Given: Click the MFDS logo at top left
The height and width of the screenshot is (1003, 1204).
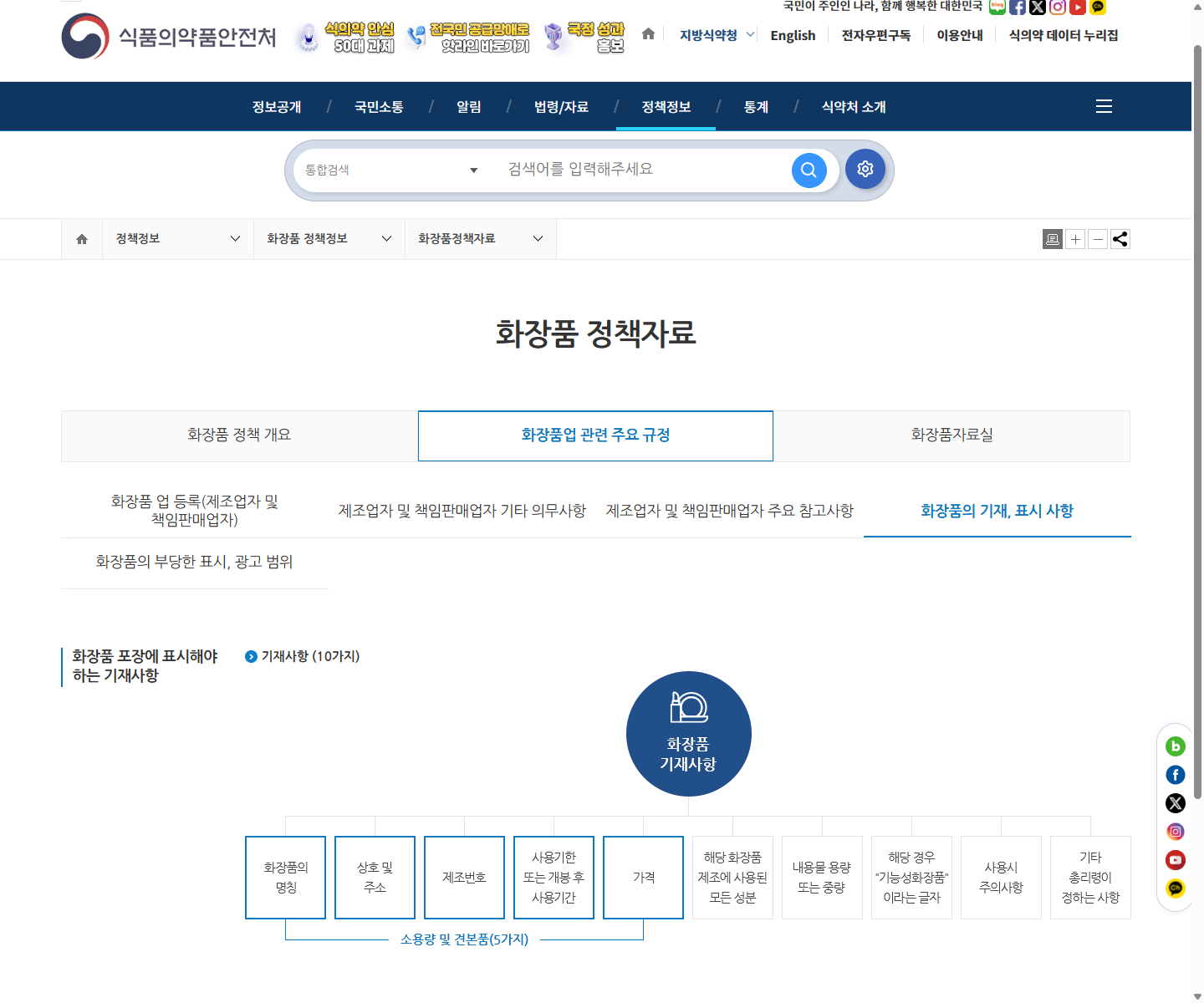Looking at the screenshot, I should [169, 37].
